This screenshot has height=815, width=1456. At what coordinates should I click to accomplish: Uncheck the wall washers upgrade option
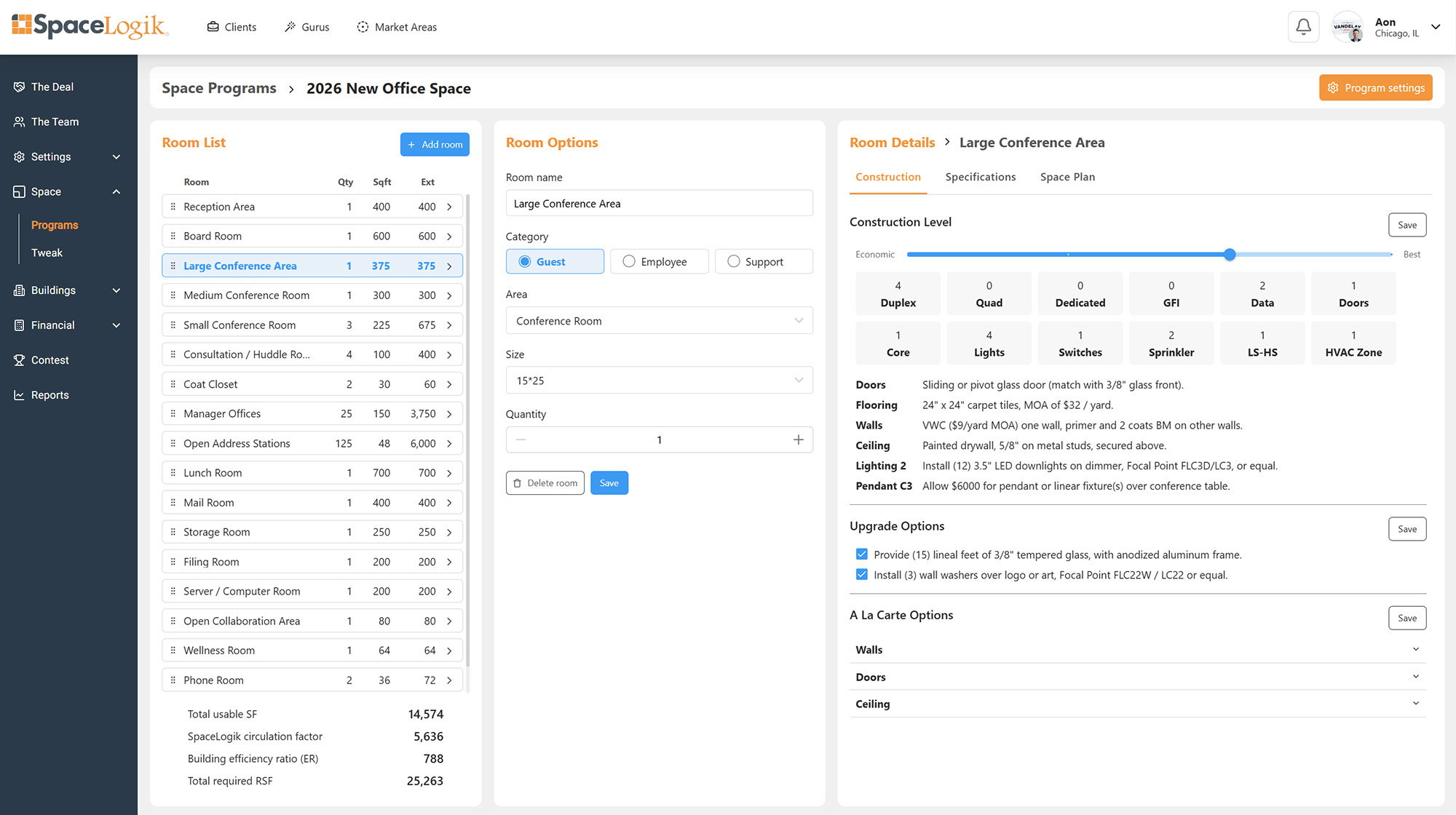(x=862, y=575)
